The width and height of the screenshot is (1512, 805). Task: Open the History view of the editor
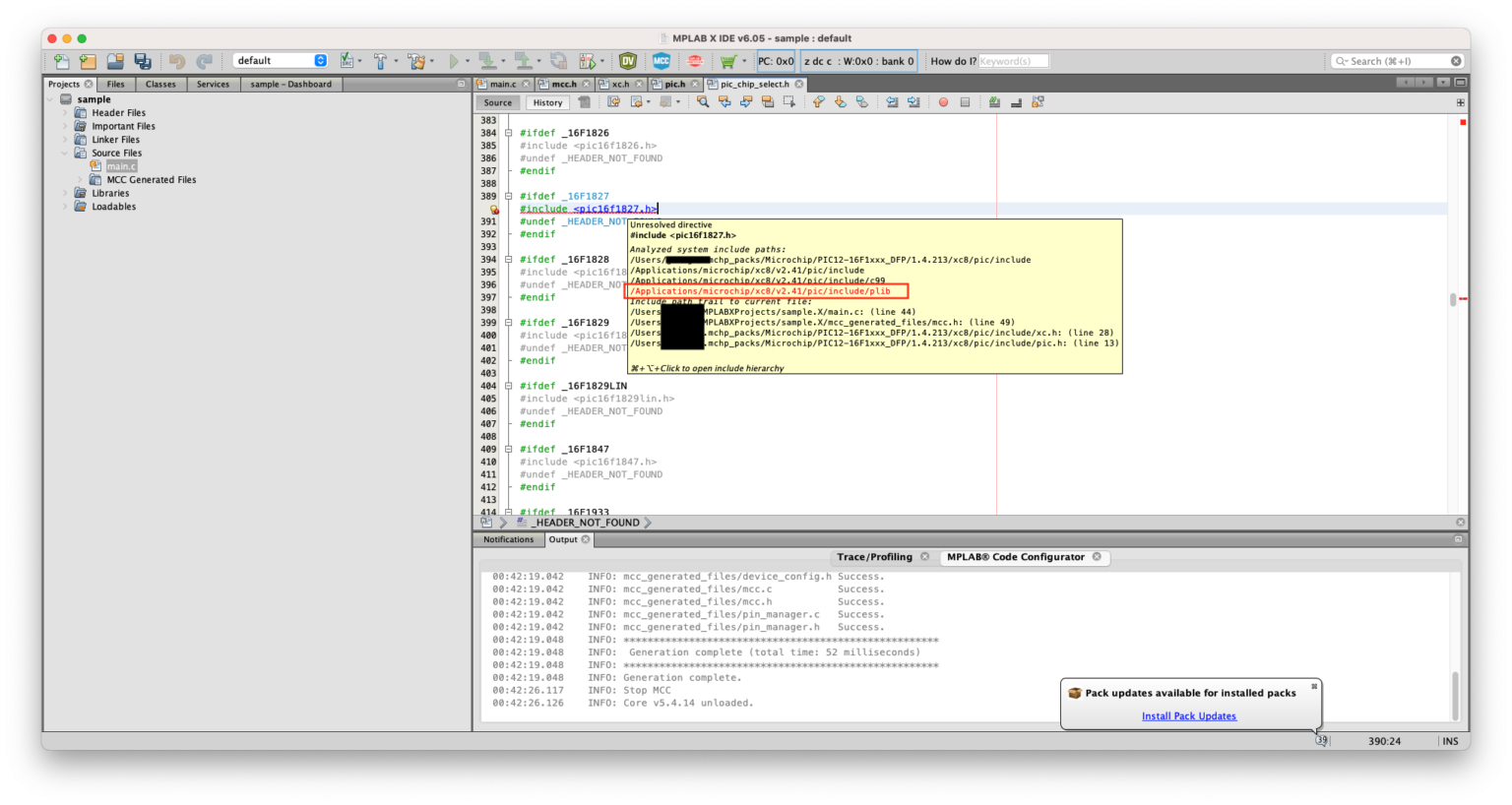click(547, 101)
